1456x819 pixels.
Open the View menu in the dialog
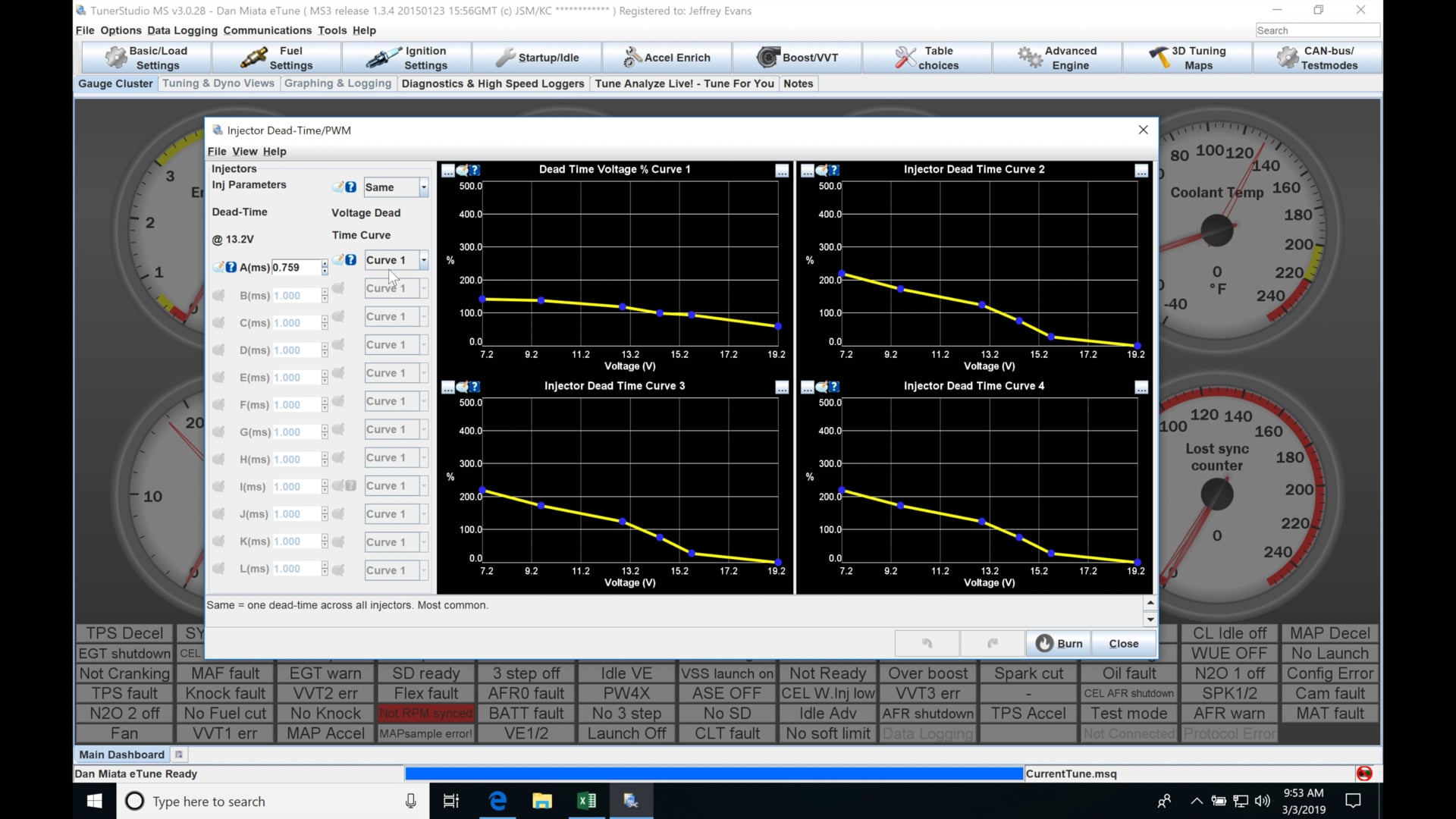244,151
